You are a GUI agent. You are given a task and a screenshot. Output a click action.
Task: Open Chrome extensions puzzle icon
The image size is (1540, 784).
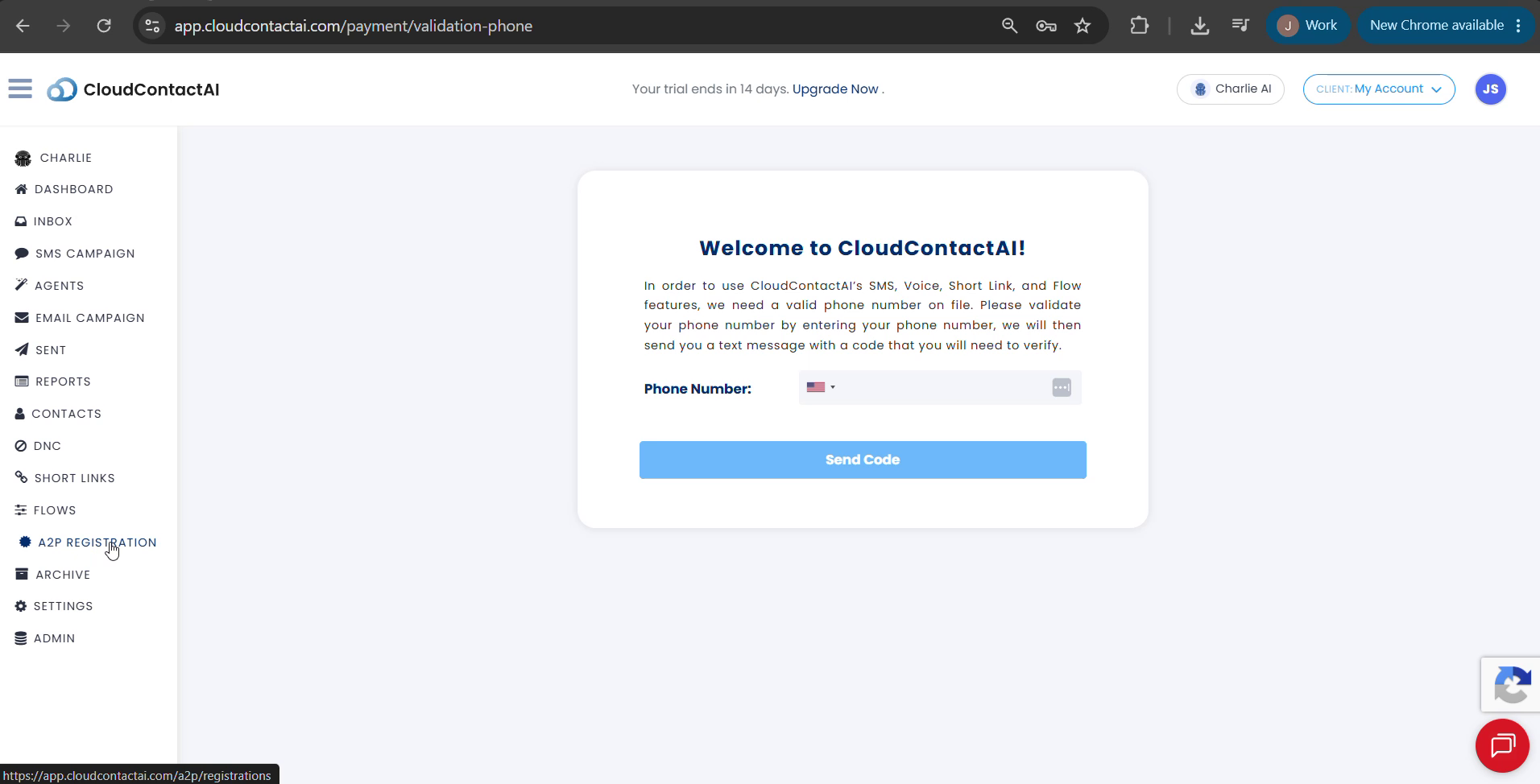point(1139,26)
